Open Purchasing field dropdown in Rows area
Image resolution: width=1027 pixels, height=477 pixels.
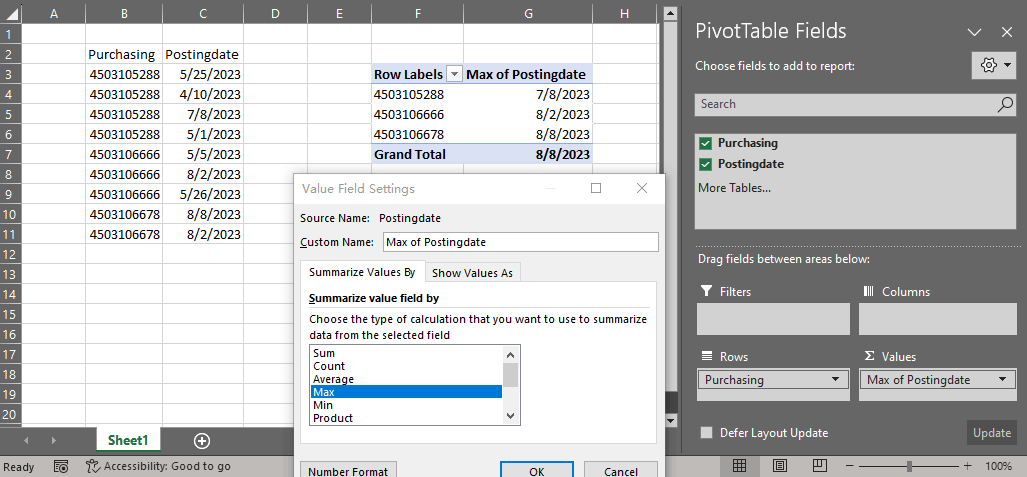click(835, 379)
